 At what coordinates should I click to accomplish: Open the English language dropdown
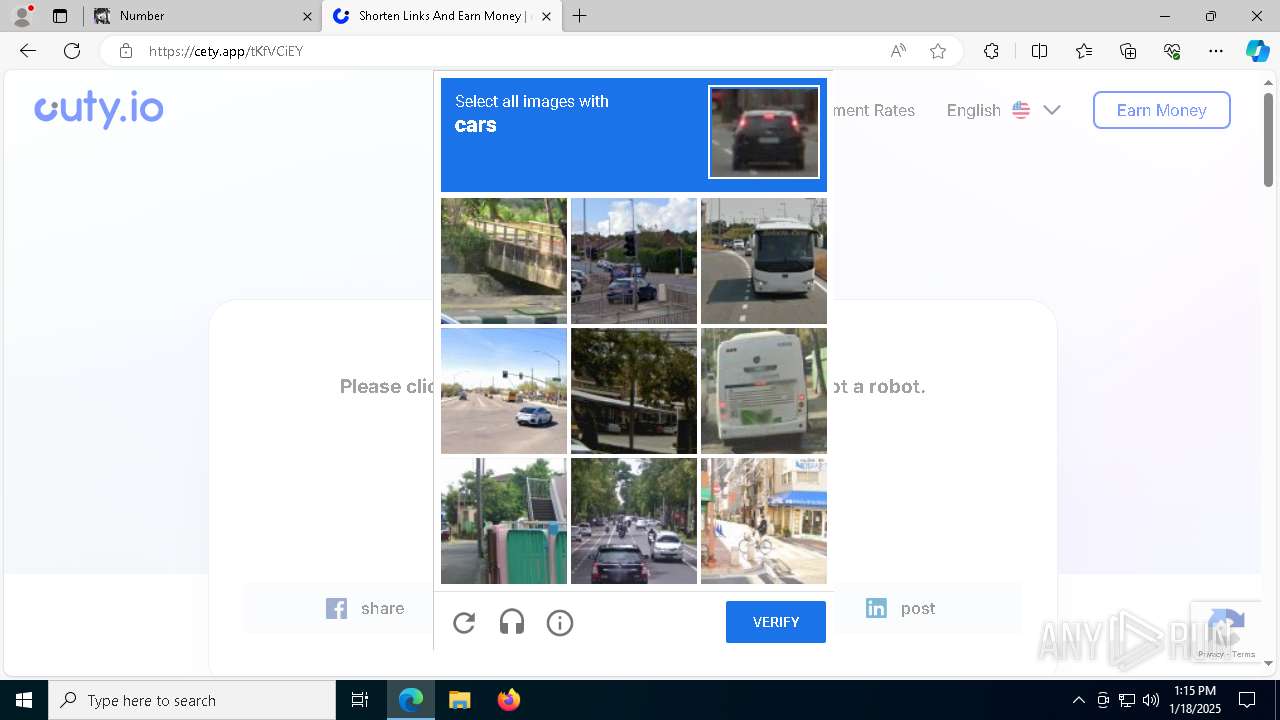click(1003, 110)
